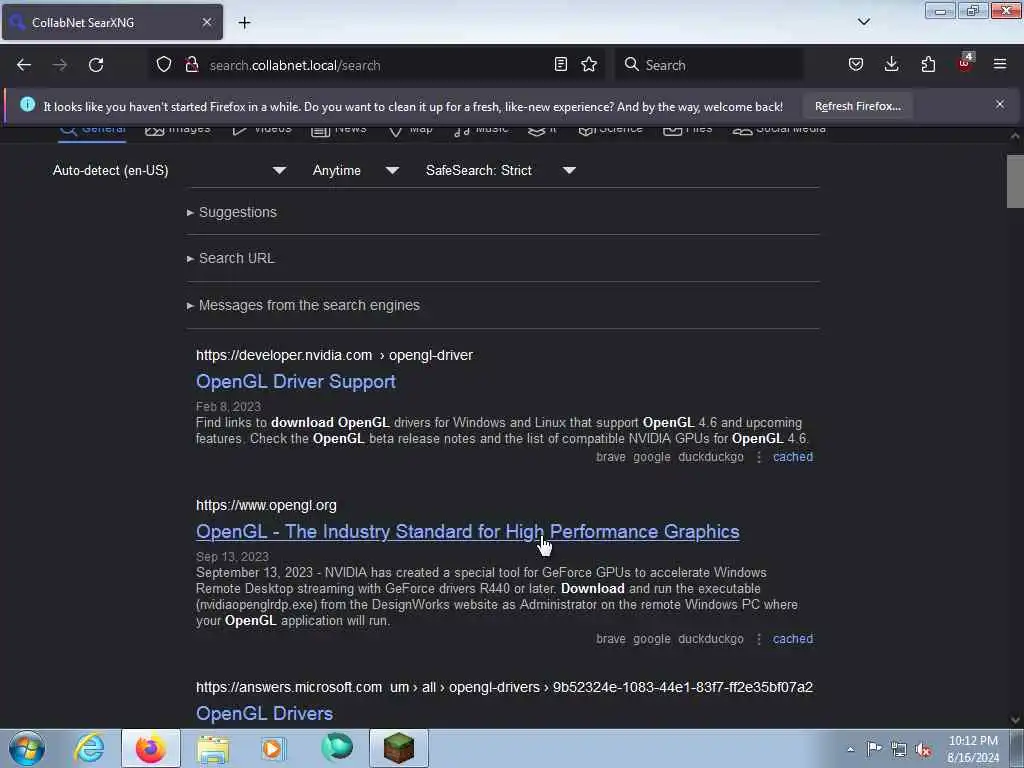Focus the Firefox Search input box
This screenshot has height=768, width=1024.
tap(709, 65)
